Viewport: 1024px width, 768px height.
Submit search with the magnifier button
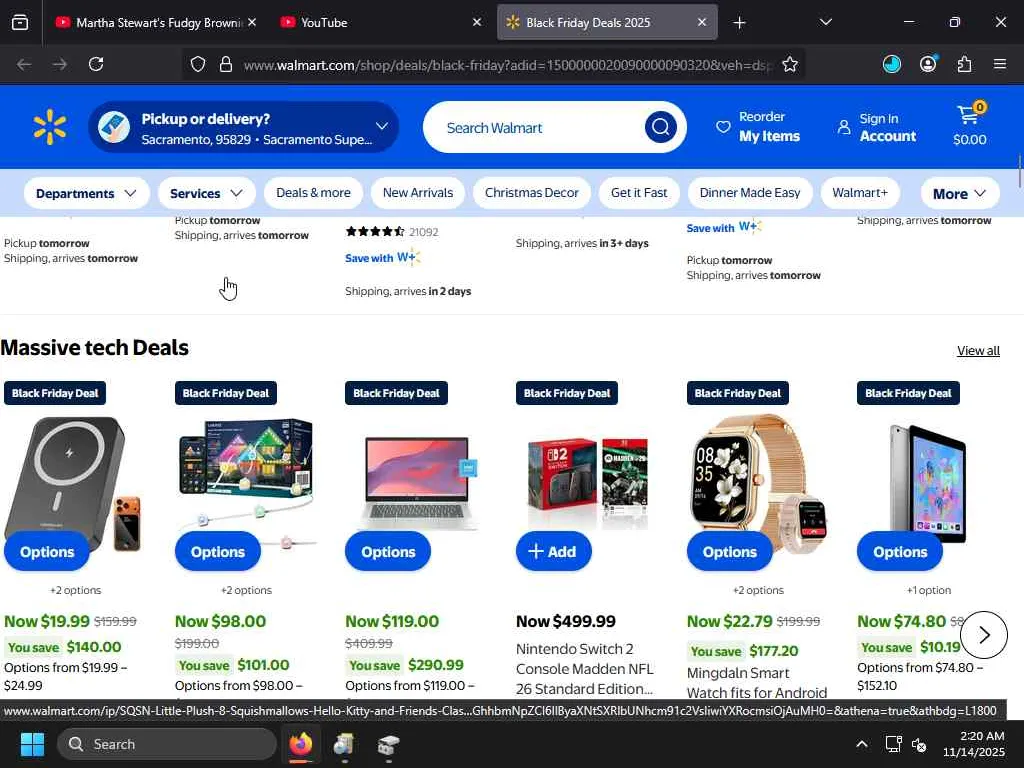[x=660, y=127]
